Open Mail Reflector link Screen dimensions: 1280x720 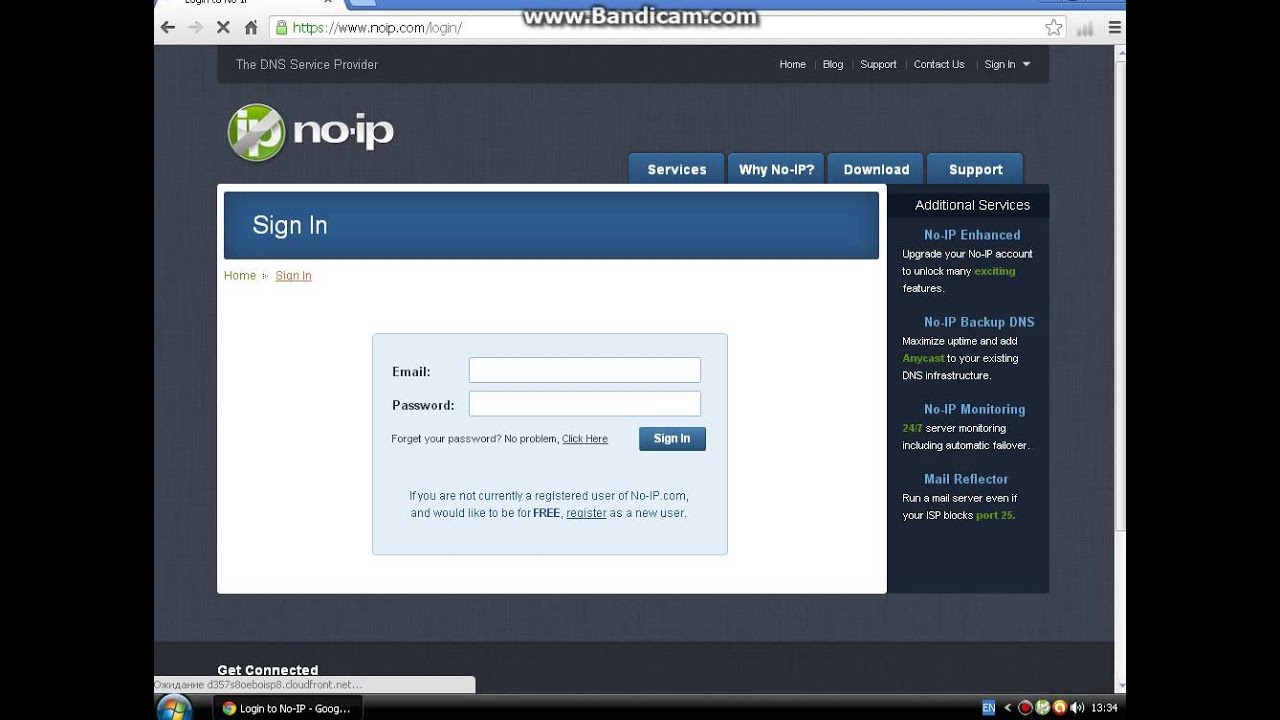coord(966,479)
